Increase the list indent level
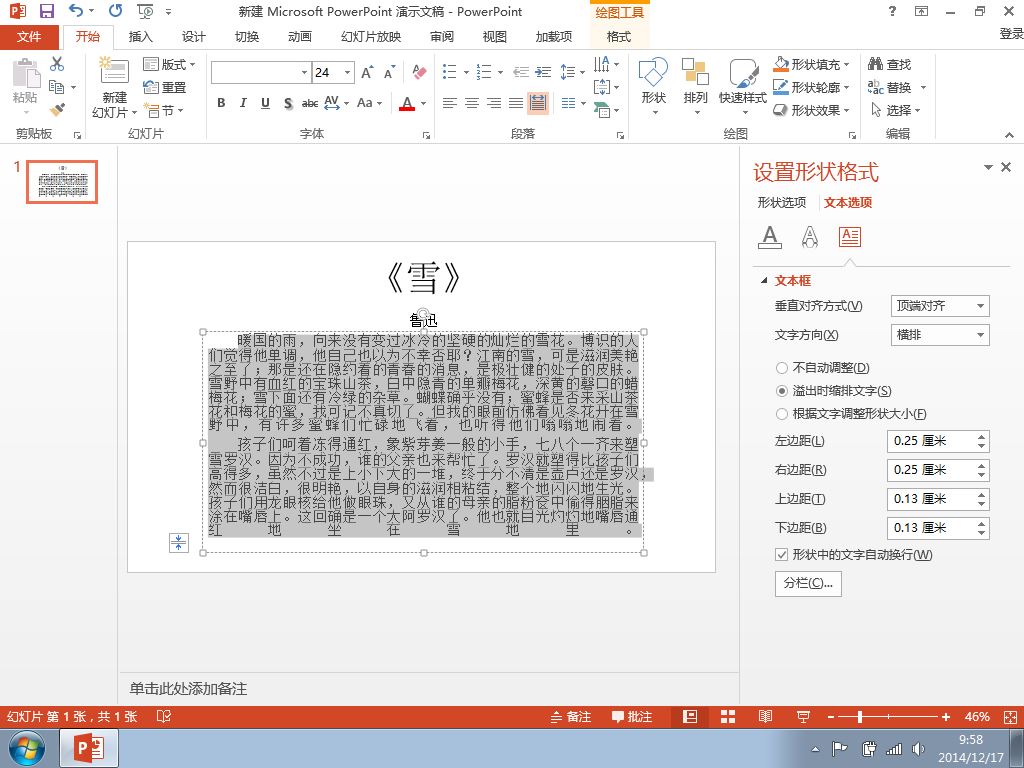The image size is (1024, 768). tap(543, 72)
